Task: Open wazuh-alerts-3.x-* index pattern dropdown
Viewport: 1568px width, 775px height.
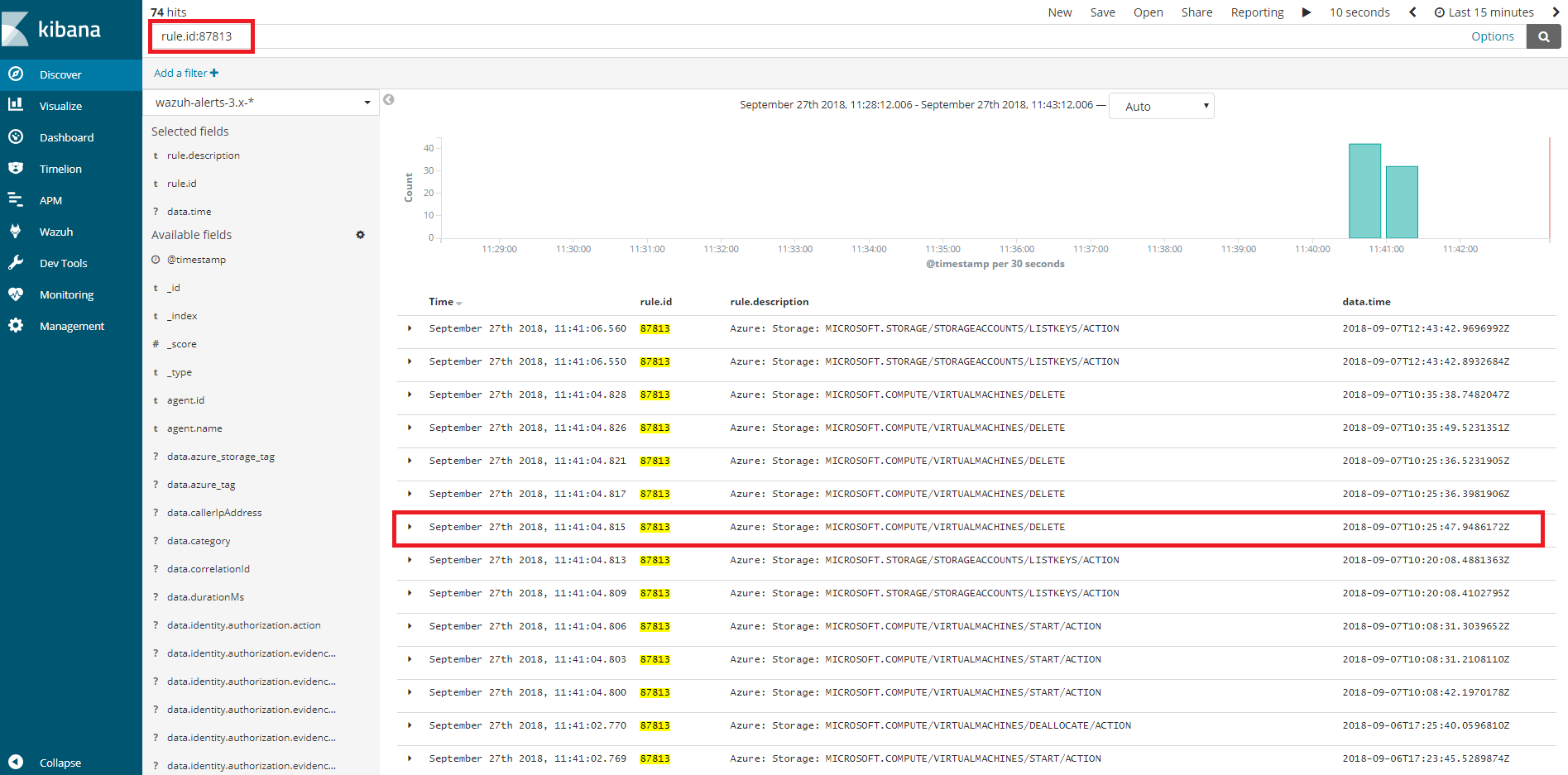Action: [x=261, y=103]
